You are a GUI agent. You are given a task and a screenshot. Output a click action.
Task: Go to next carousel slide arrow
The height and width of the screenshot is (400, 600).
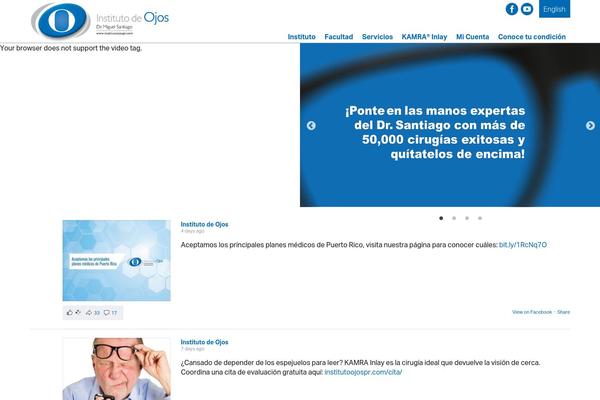590,126
